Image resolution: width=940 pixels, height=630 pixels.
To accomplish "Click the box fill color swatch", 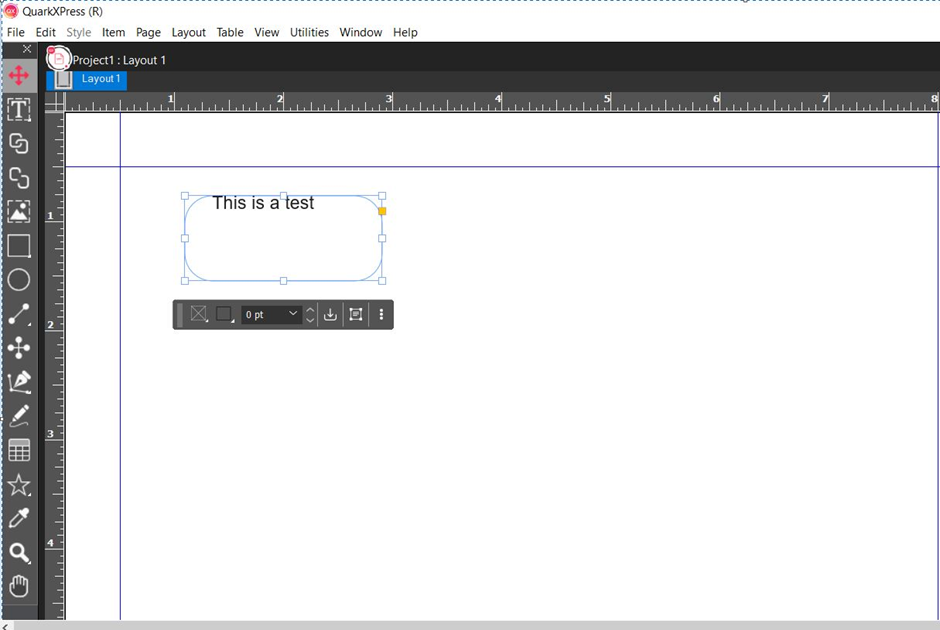I will coord(223,312).
